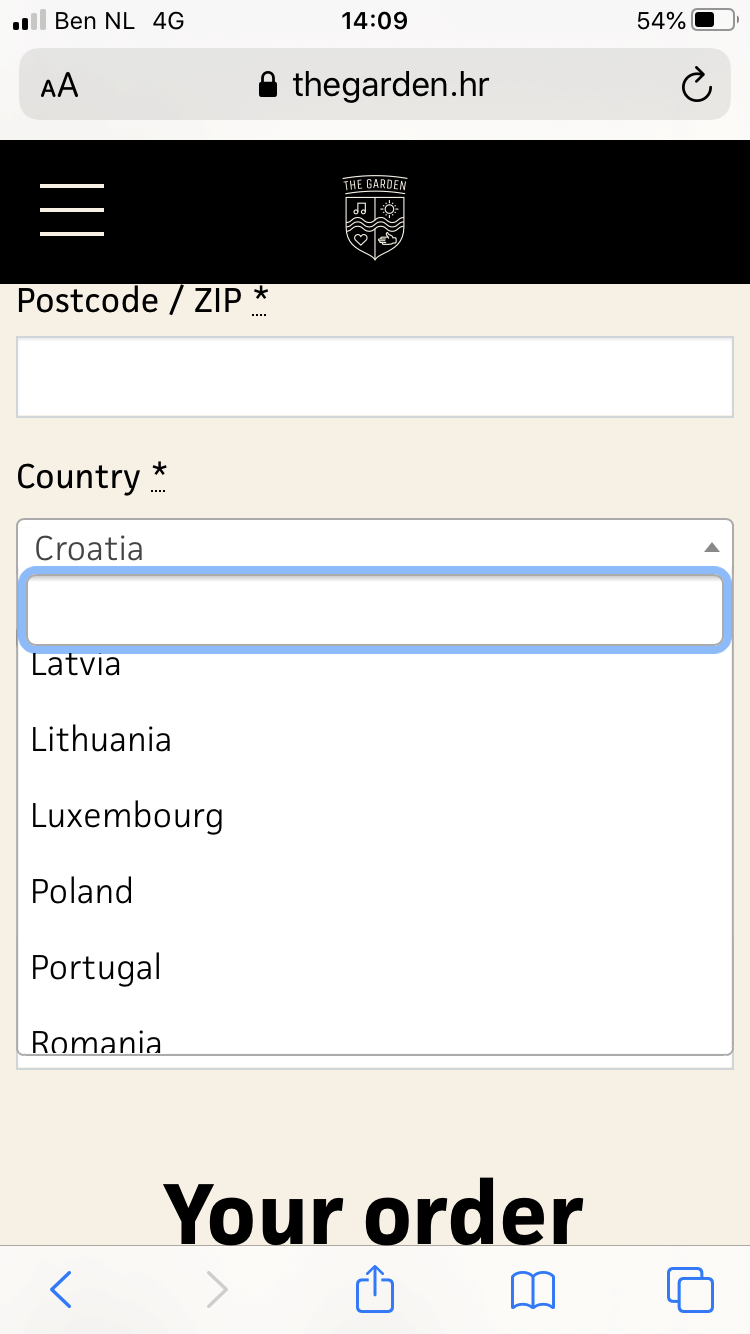Image resolution: width=750 pixels, height=1334 pixels.
Task: Tap The Garden shield logo
Action: coord(375,217)
